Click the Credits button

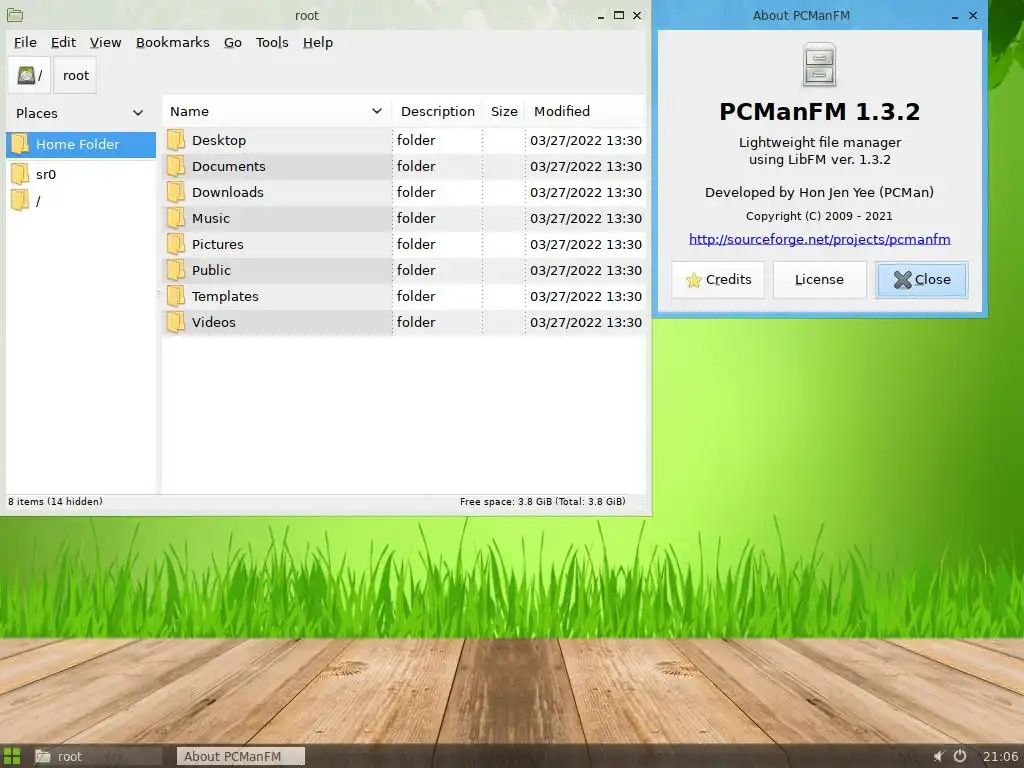pyautogui.click(x=718, y=280)
